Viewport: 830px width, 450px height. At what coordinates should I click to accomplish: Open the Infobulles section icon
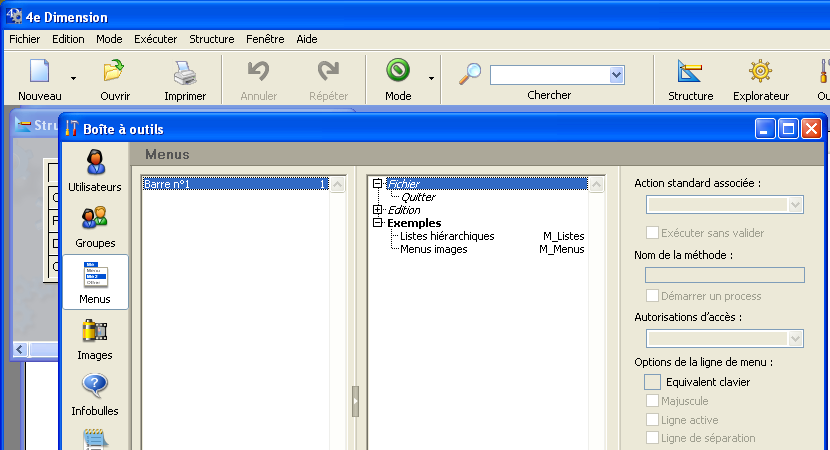coord(95,386)
